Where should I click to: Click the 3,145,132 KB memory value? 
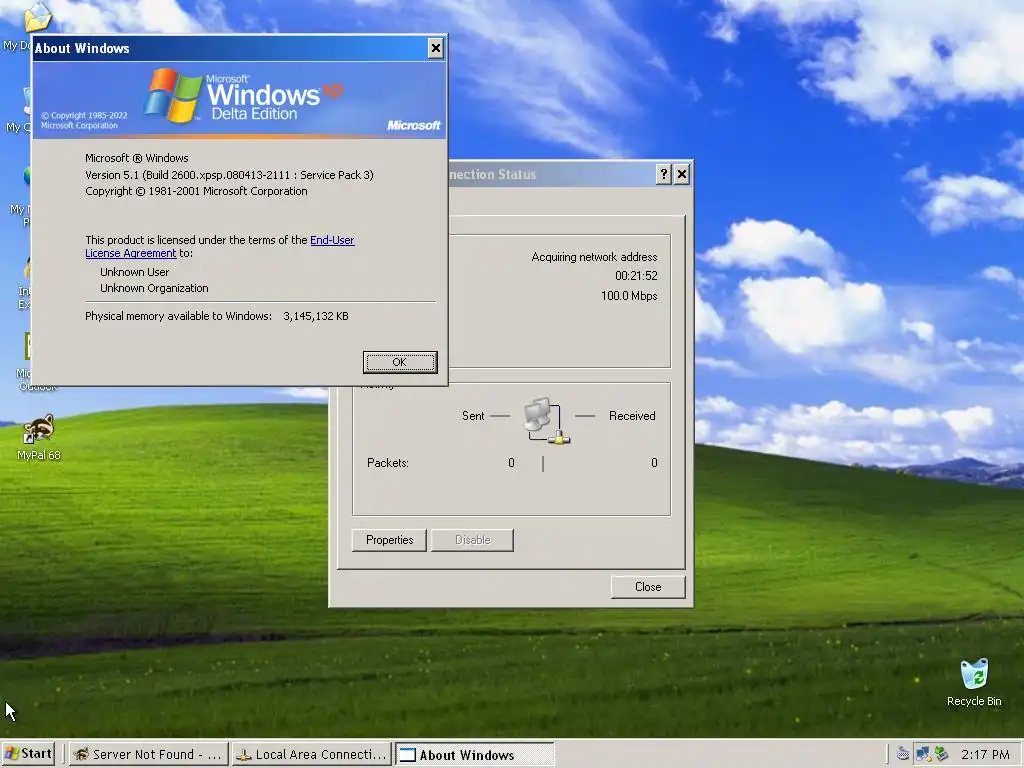tap(315, 316)
